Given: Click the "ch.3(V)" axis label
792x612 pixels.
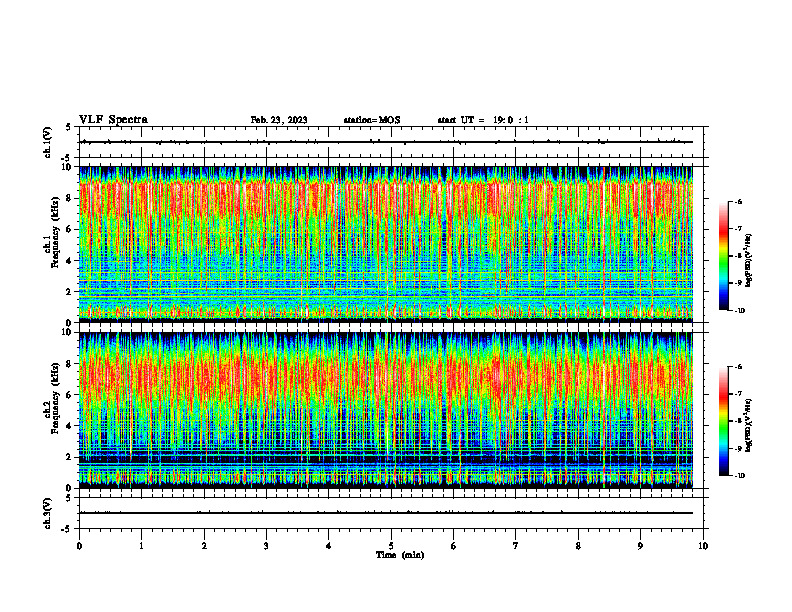Looking at the screenshot, I should (48, 513).
